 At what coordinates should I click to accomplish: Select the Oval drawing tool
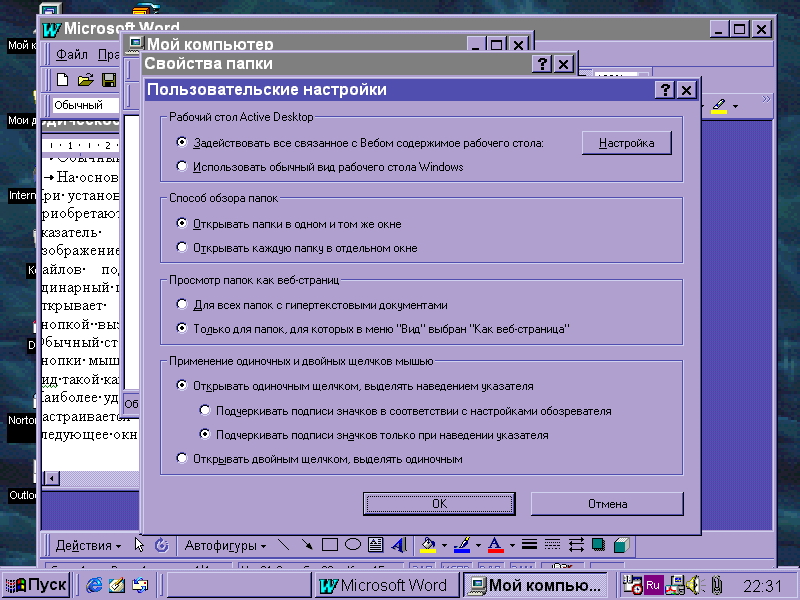(353, 545)
